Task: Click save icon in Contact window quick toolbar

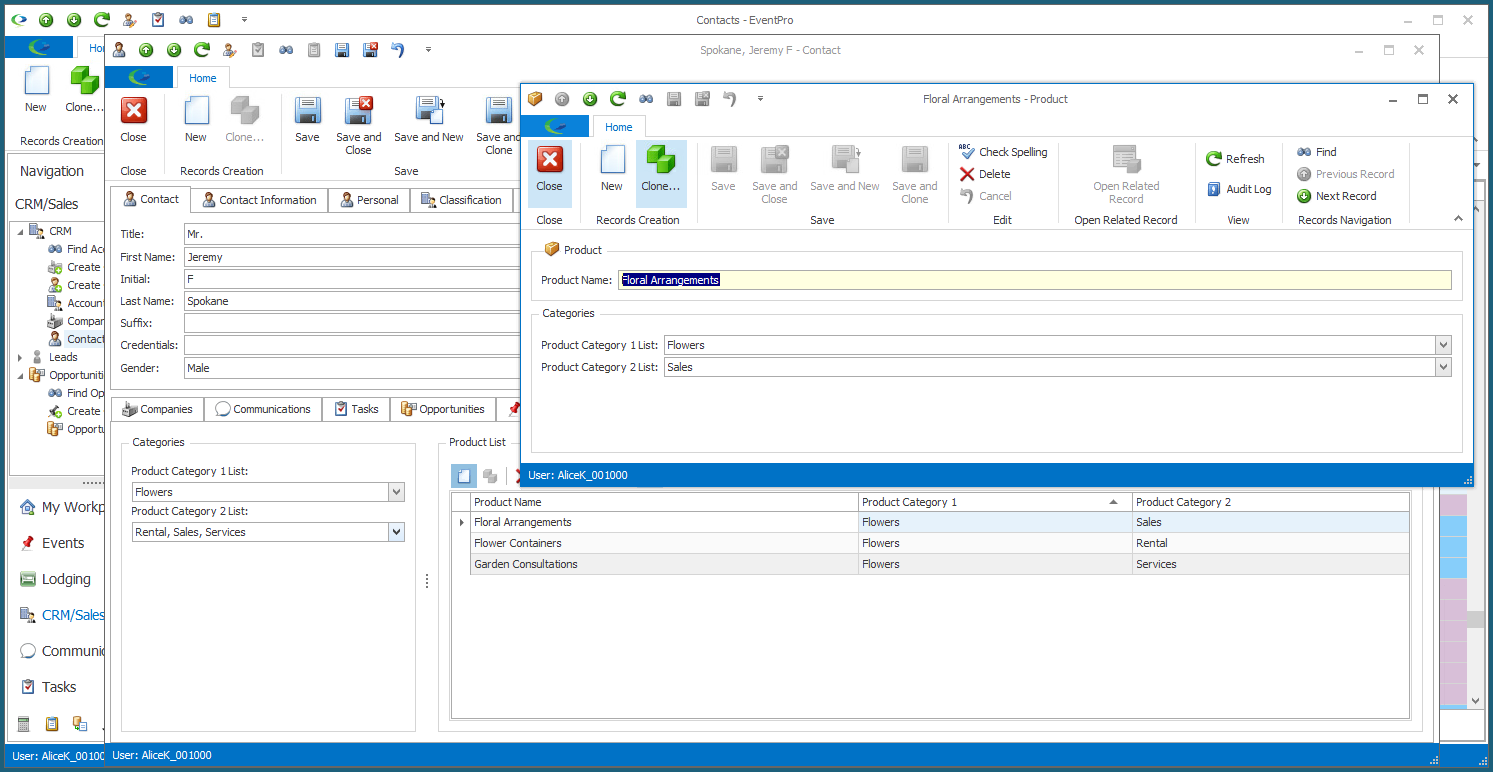Action: pyautogui.click(x=342, y=50)
